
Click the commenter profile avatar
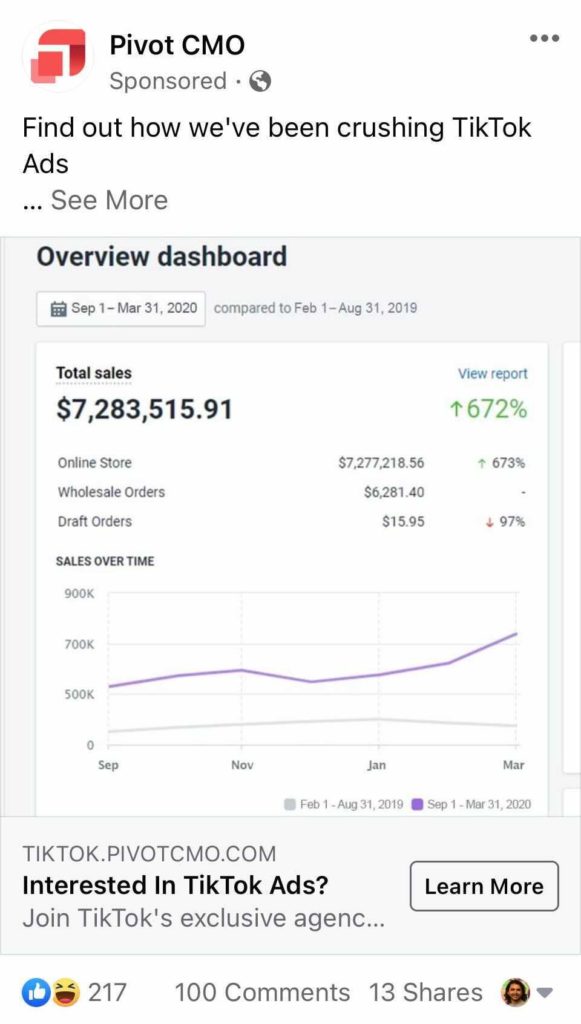[x=515, y=992]
